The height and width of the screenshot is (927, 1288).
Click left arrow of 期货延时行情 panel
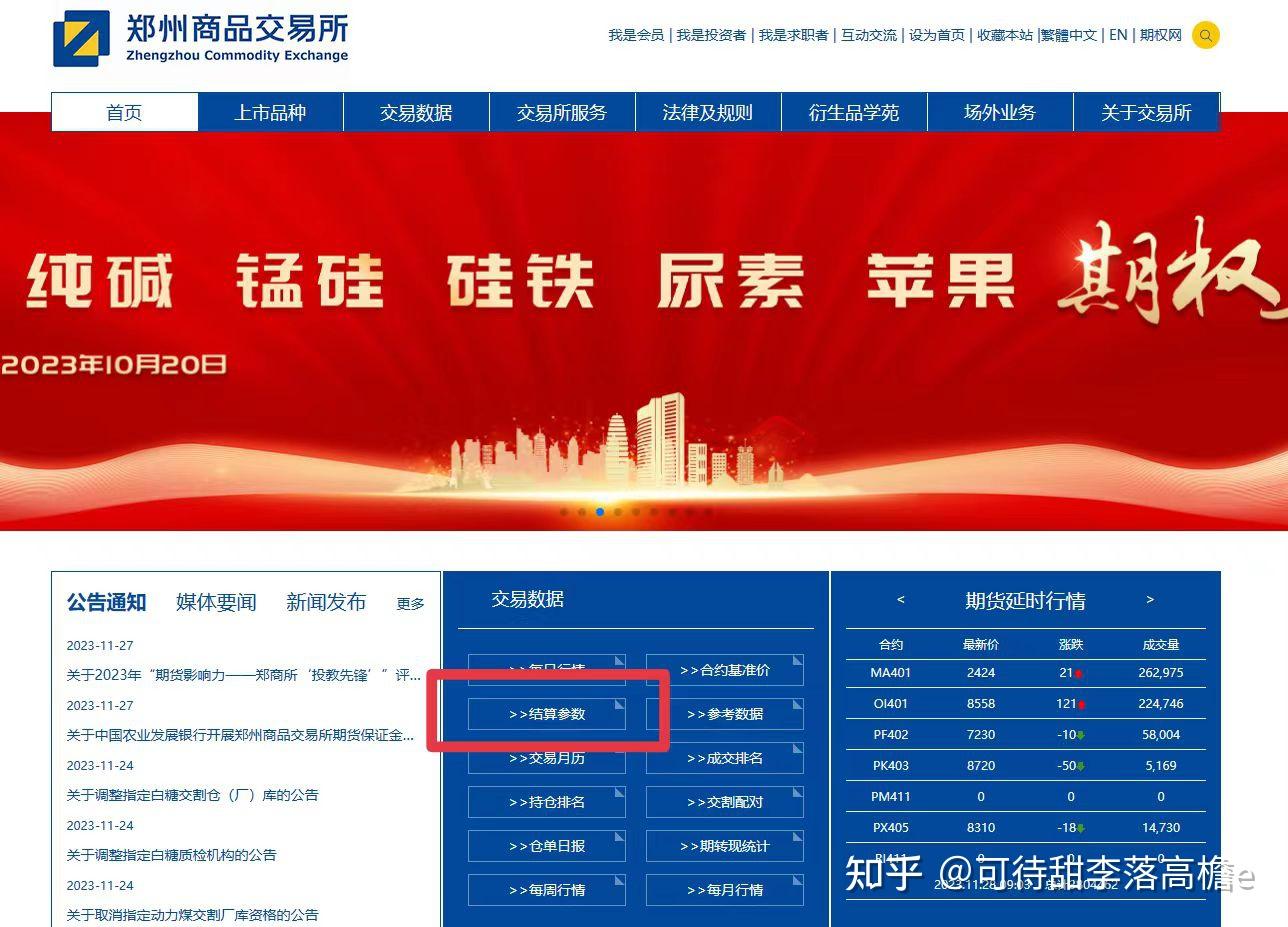click(x=899, y=600)
